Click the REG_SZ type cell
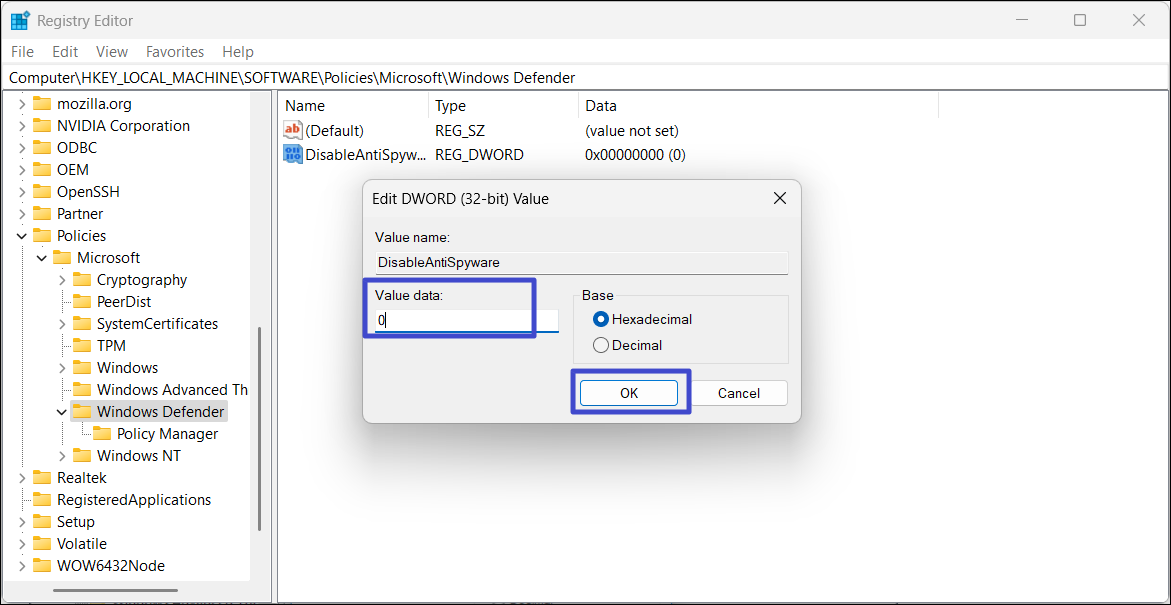Viewport: 1171px width, 605px height. (460, 131)
